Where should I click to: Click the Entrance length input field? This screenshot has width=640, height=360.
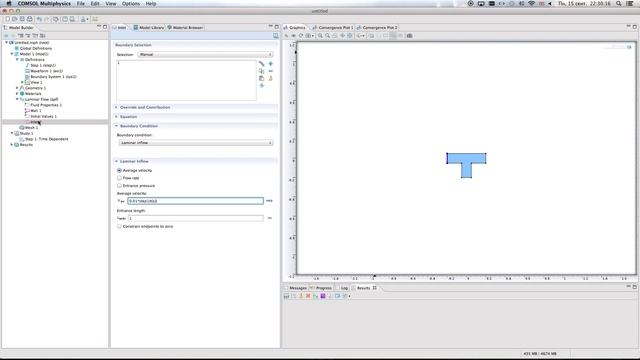[196, 218]
